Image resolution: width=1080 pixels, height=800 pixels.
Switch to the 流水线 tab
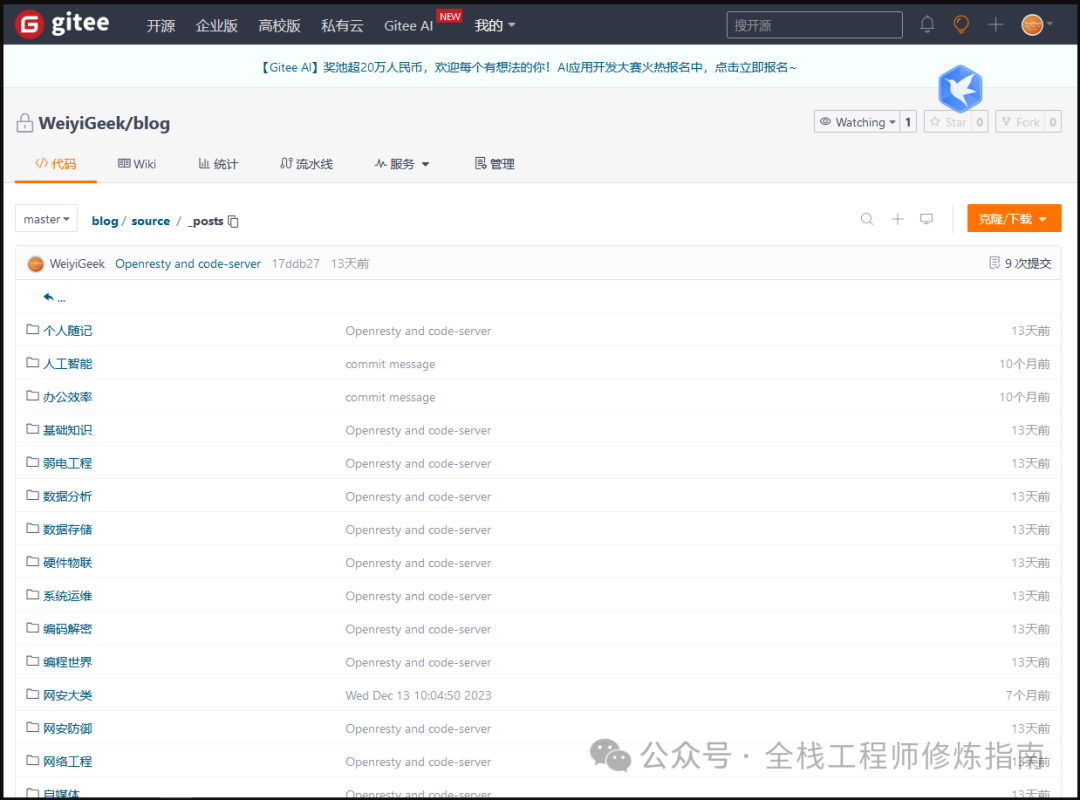pos(307,164)
